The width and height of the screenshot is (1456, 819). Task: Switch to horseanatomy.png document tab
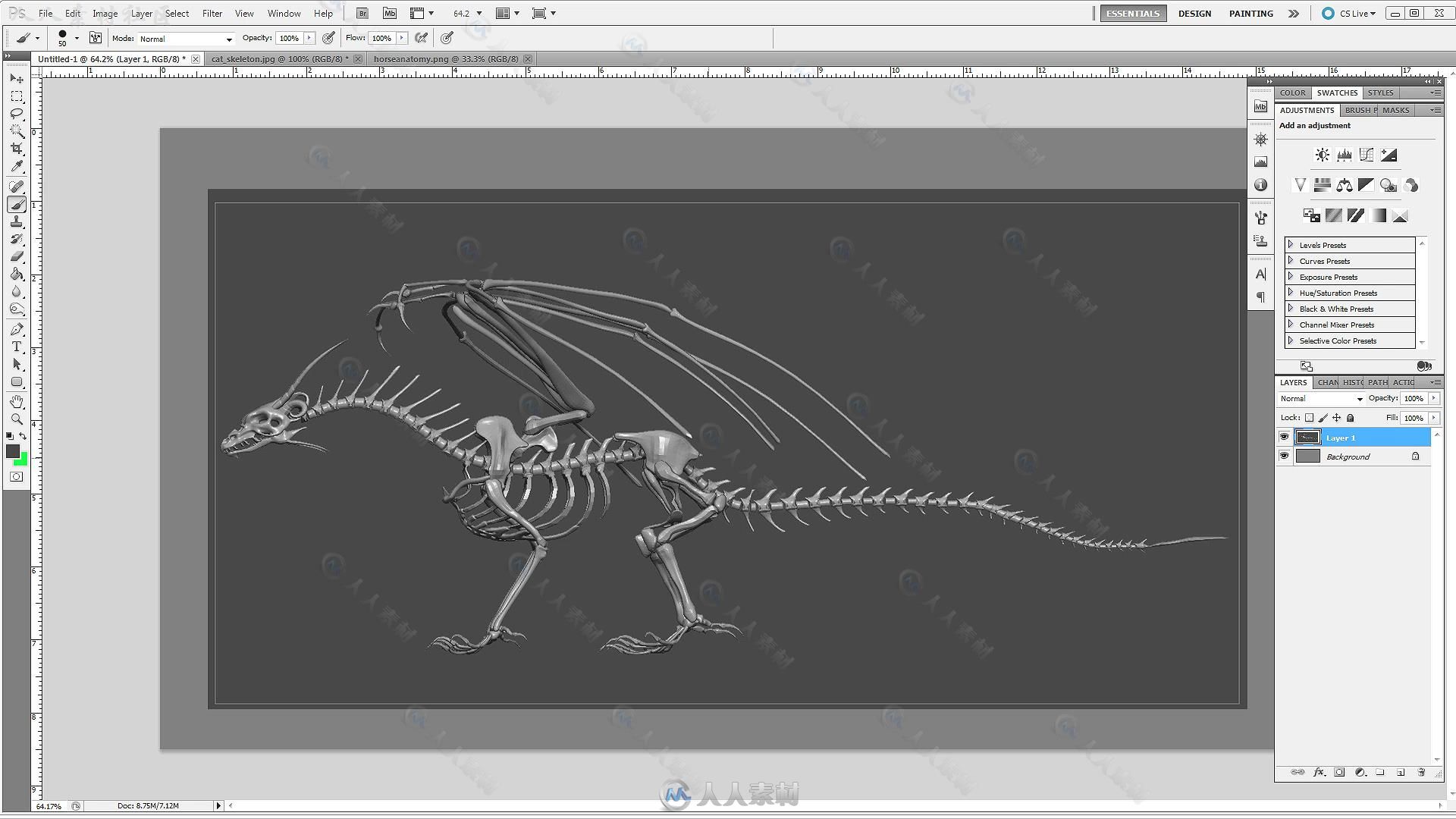(445, 58)
